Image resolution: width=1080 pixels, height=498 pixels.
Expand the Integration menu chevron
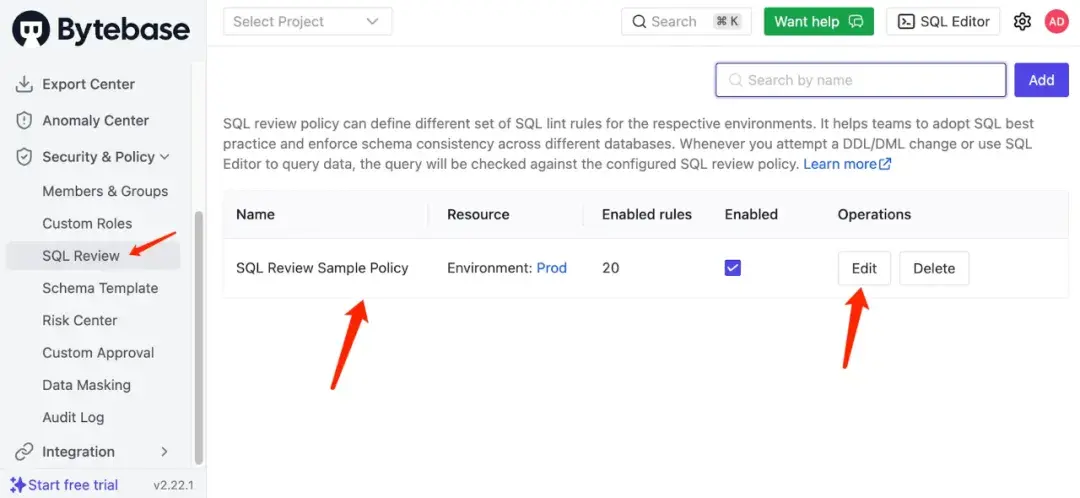[x=164, y=451]
